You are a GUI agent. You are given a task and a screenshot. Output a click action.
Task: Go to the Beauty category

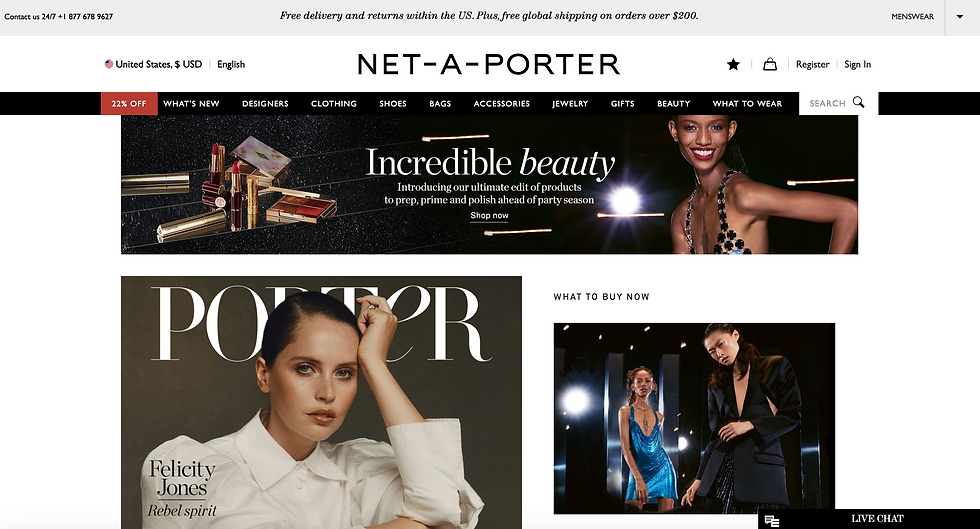coord(673,104)
